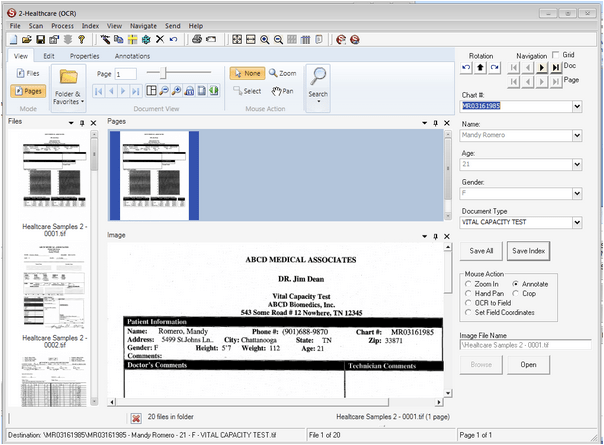Open the File menu

click(x=15, y=26)
